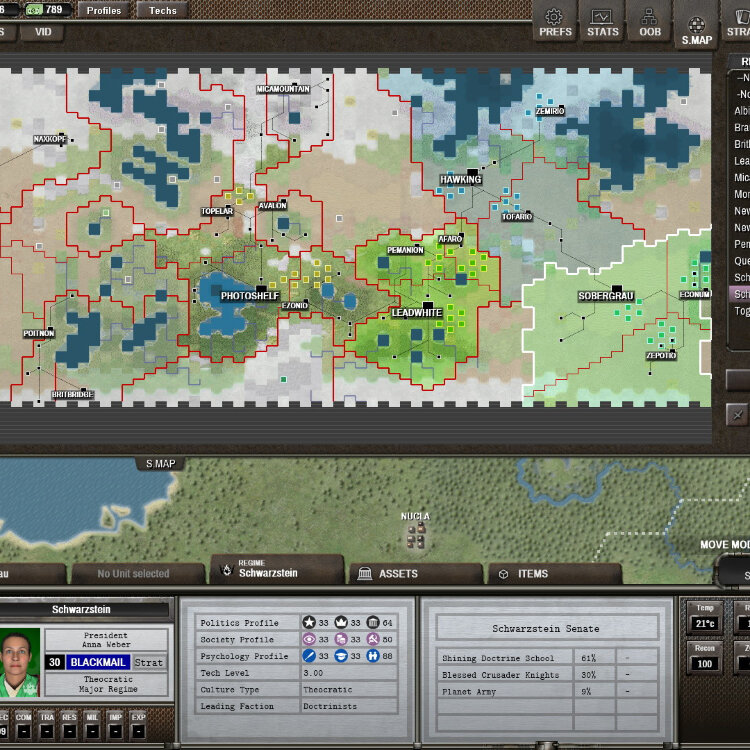Click the star icon in Politics Profile

coord(310,623)
